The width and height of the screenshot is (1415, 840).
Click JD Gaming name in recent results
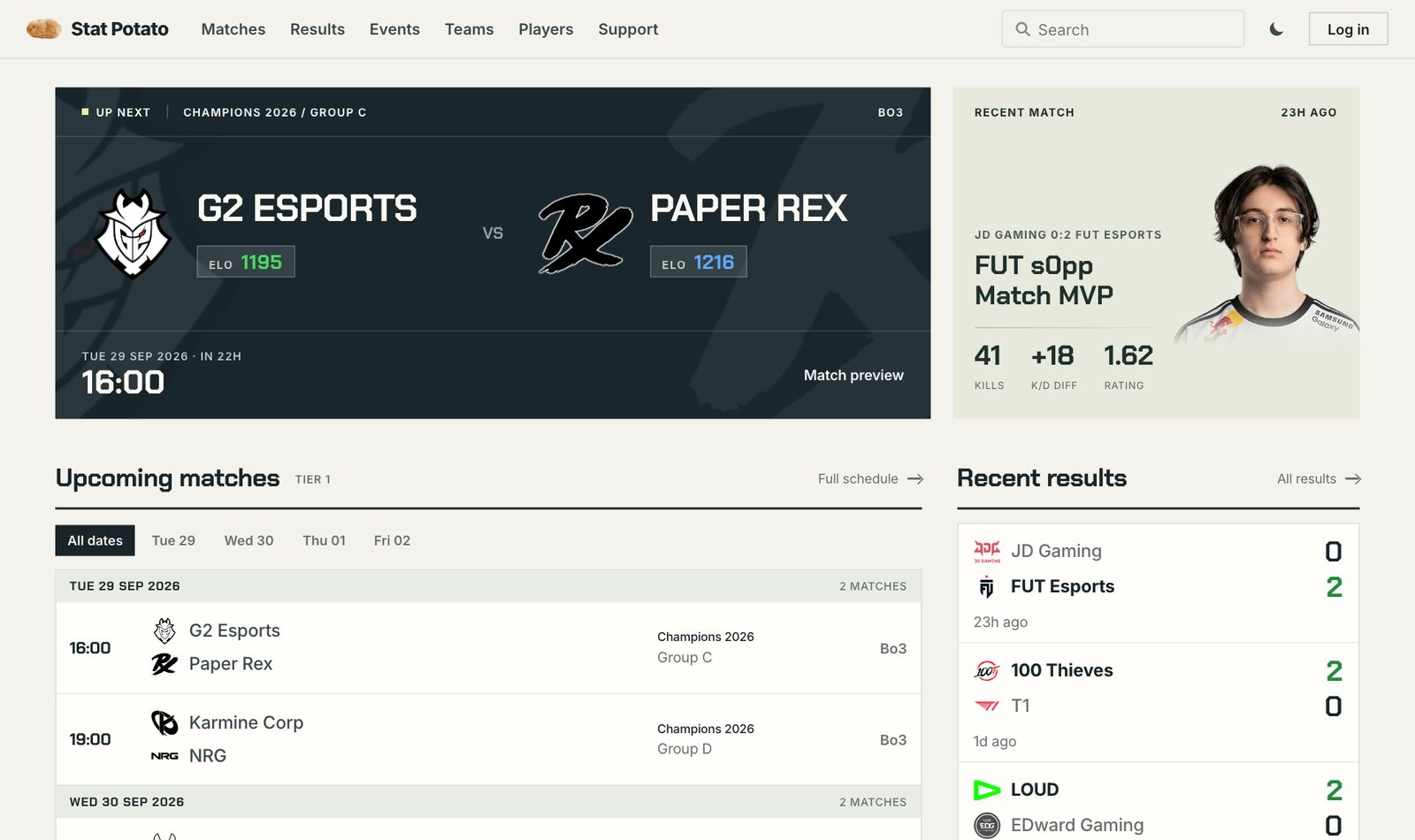[x=1056, y=551]
